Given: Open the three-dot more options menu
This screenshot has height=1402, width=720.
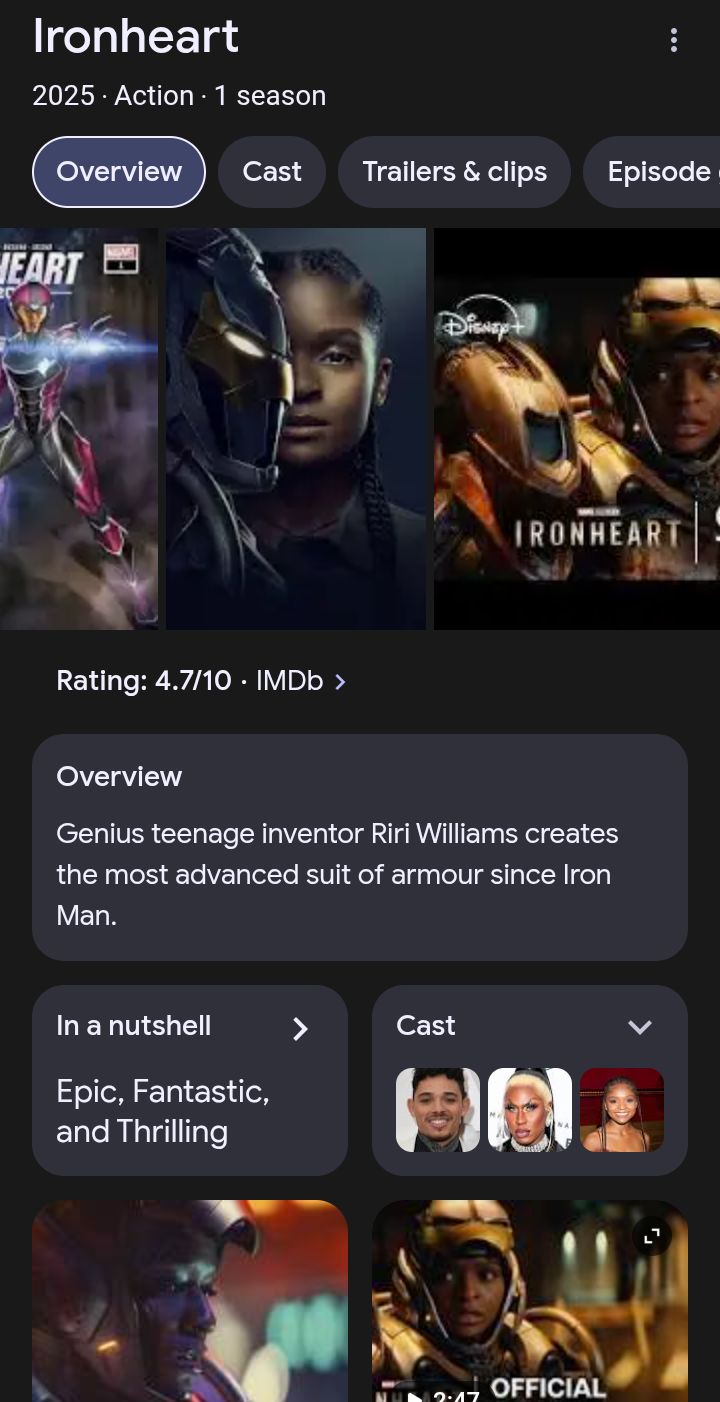Looking at the screenshot, I should [x=674, y=40].
